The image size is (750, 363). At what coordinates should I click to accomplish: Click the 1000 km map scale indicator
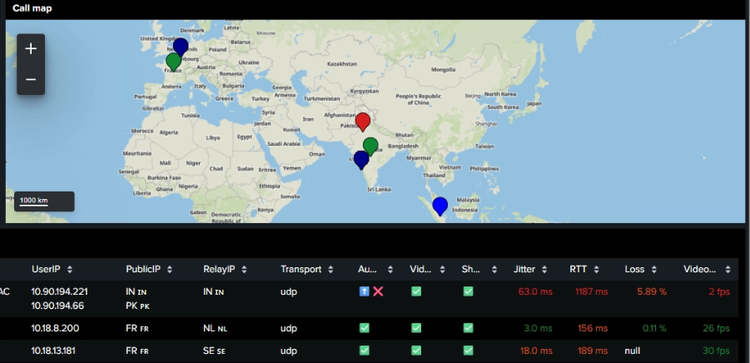44,201
